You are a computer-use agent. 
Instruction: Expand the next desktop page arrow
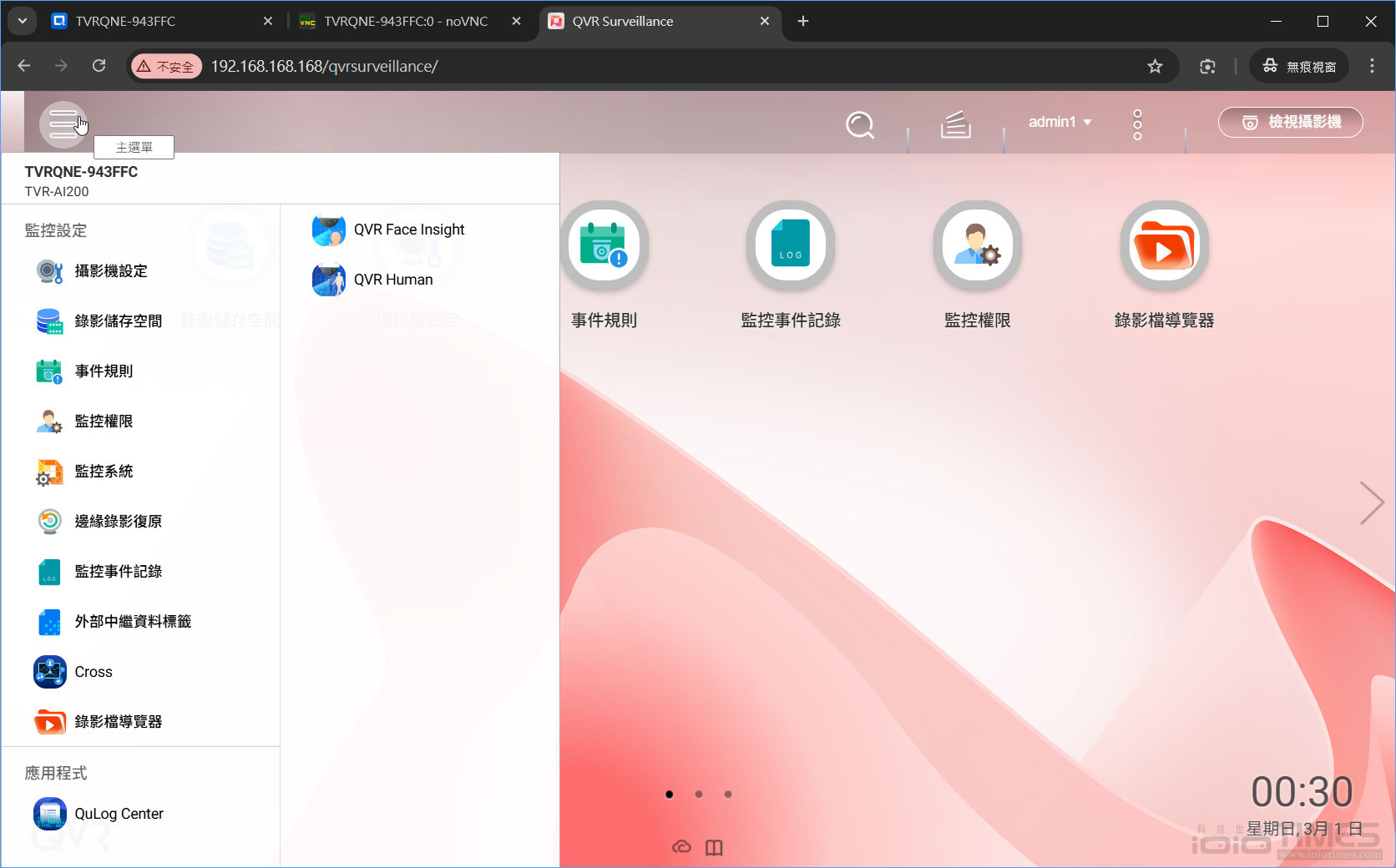pos(1372,503)
